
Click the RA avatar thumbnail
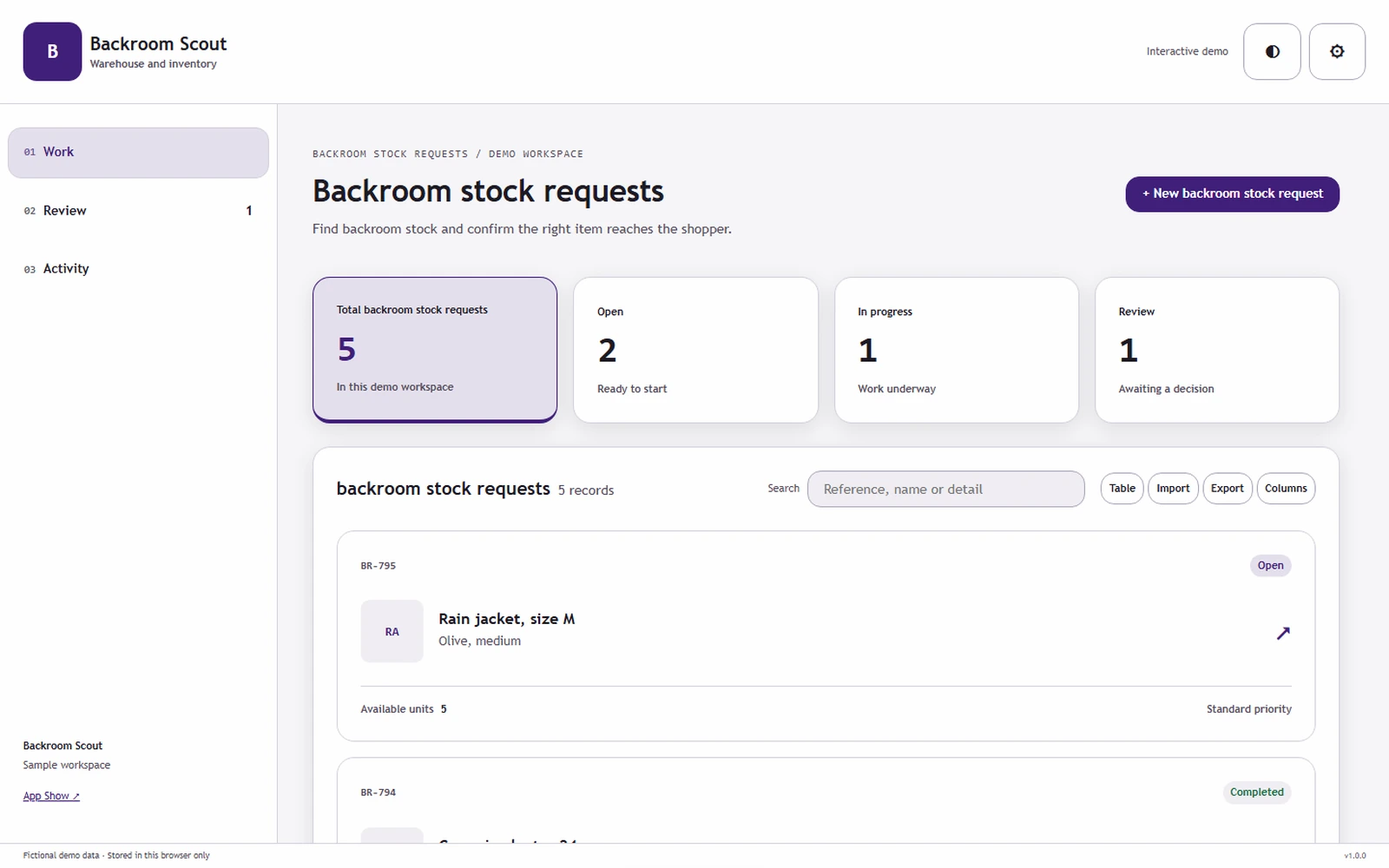[x=392, y=631]
